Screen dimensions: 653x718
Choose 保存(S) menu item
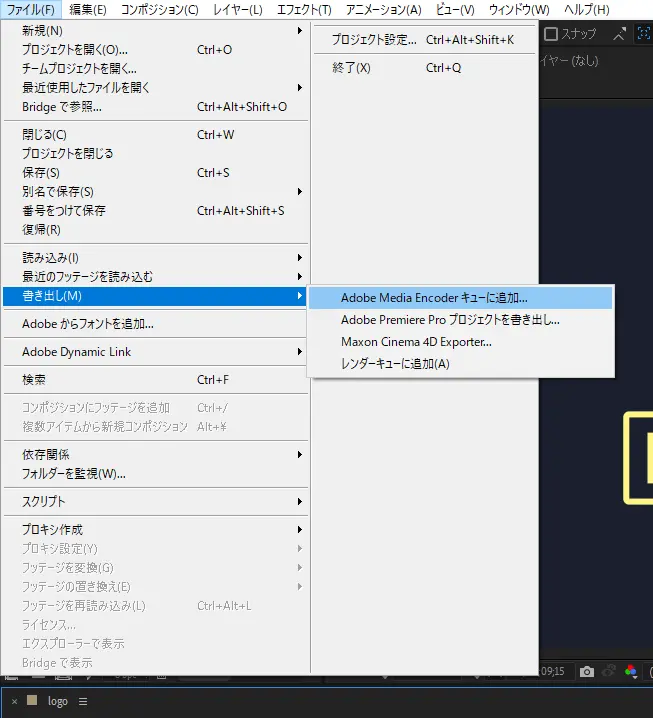pyautogui.click(x=156, y=173)
